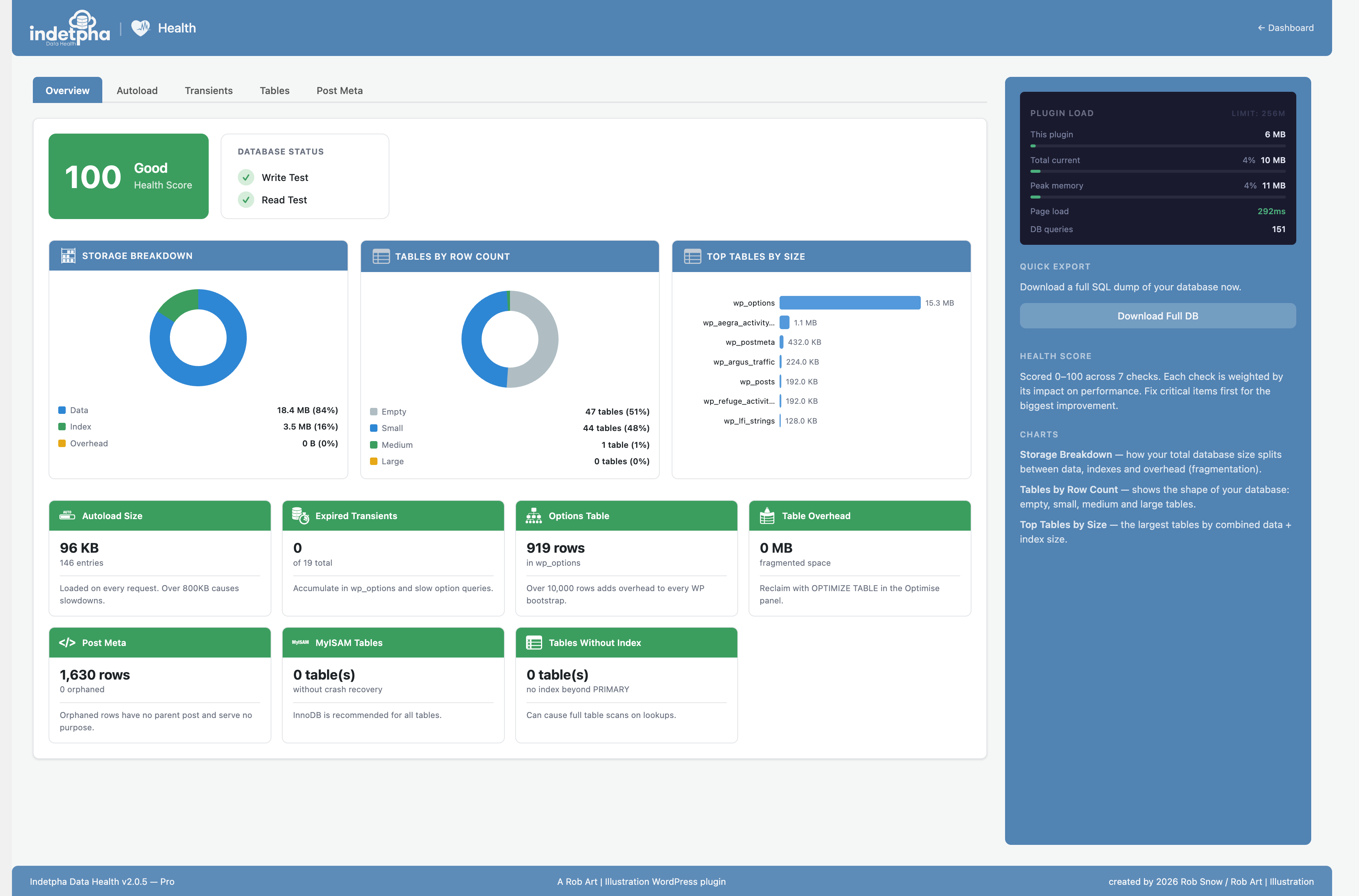Viewport: 1359px width, 896px height.
Task: Click the Tables Without Index icon
Action: point(534,642)
